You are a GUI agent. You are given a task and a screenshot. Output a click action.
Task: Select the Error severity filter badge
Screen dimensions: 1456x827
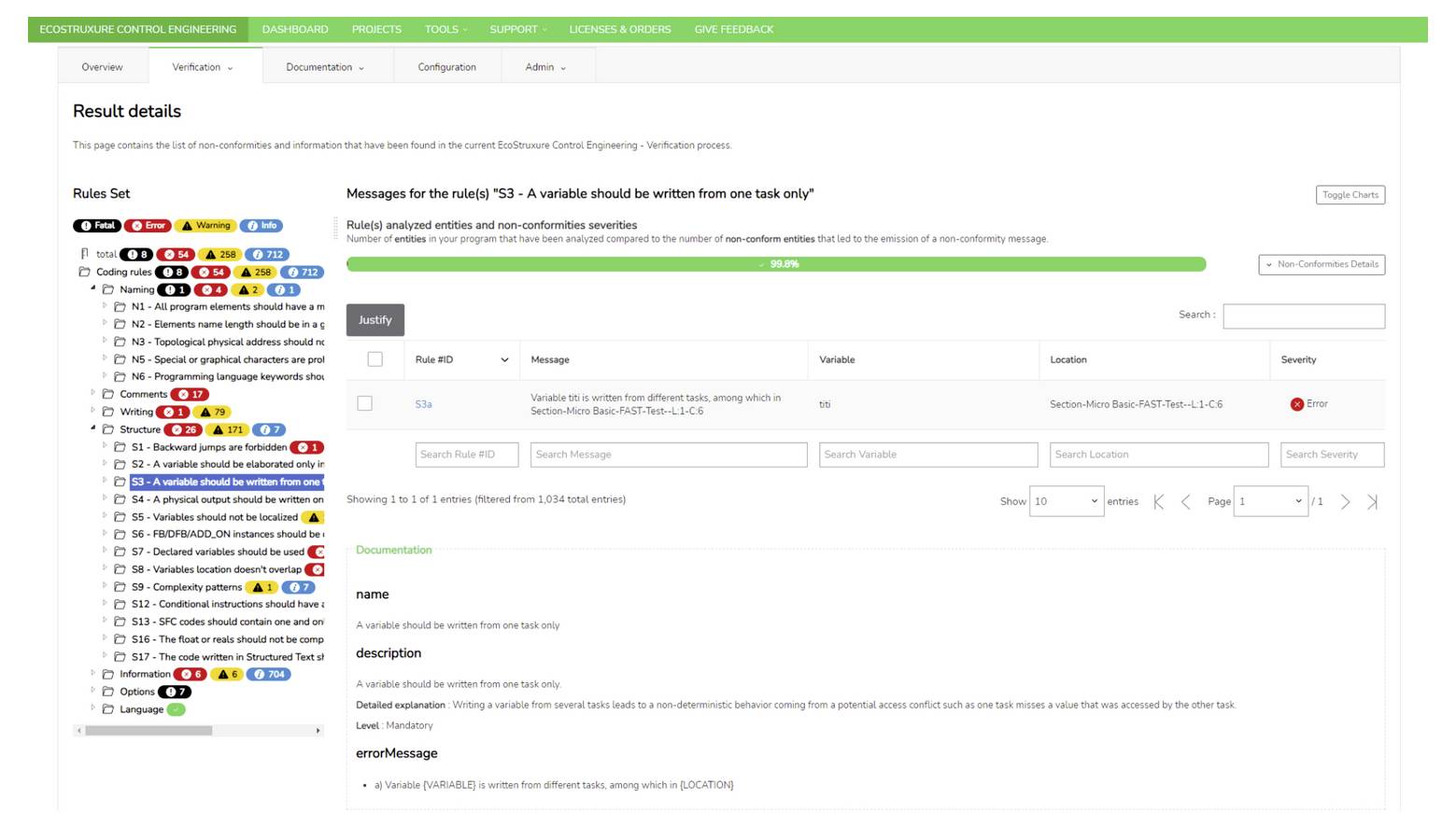[148, 225]
